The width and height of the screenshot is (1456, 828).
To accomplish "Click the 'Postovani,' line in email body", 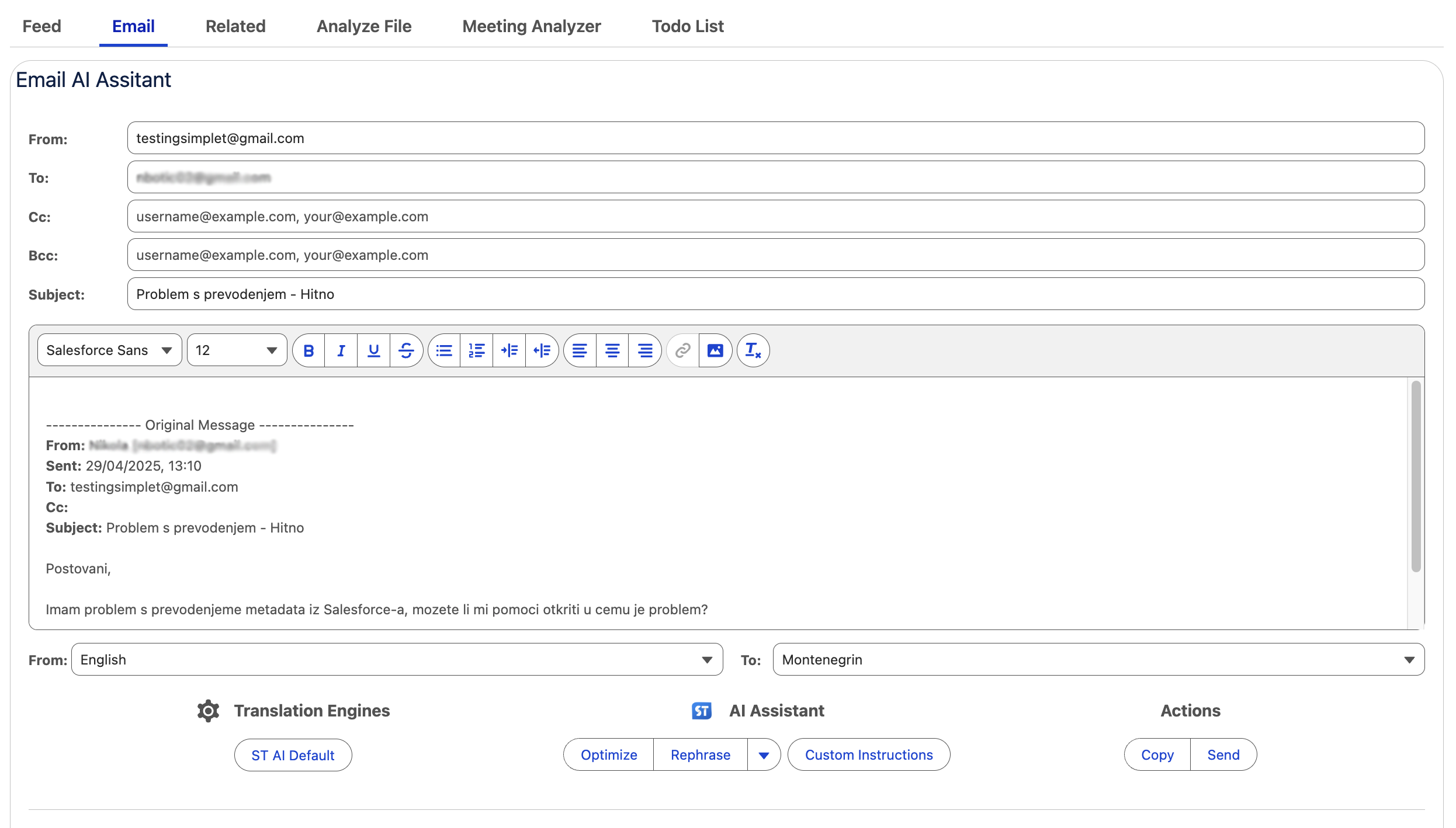I will coord(78,569).
